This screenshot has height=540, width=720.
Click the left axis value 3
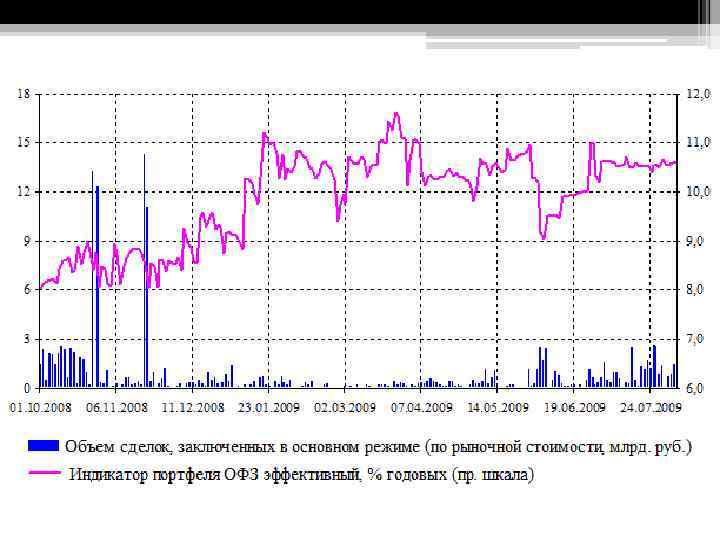coord(27,339)
